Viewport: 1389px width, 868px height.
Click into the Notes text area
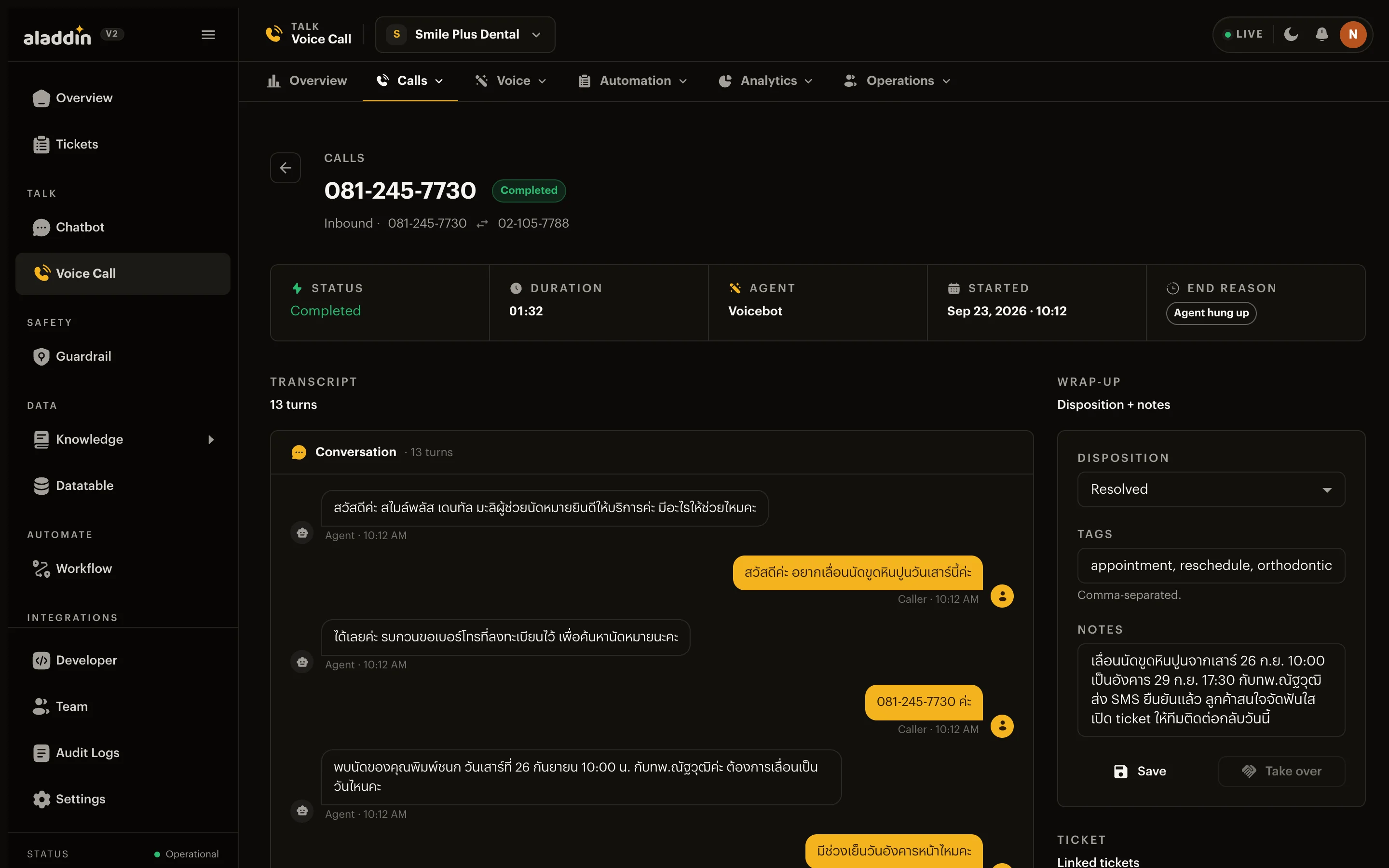[x=1211, y=690]
